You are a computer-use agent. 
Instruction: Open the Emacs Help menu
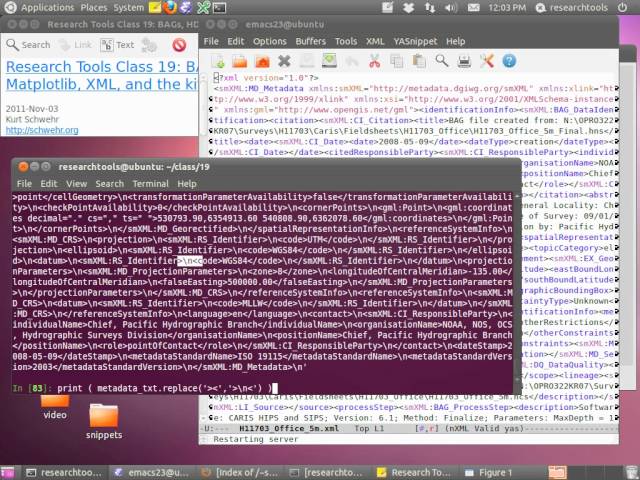tap(456, 41)
